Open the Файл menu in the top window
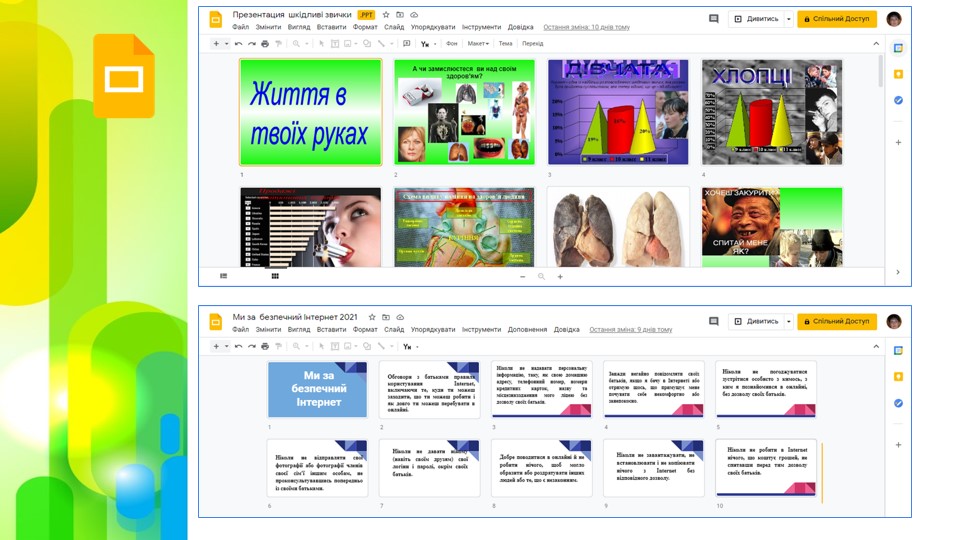This screenshot has width=960, height=540. click(x=241, y=27)
